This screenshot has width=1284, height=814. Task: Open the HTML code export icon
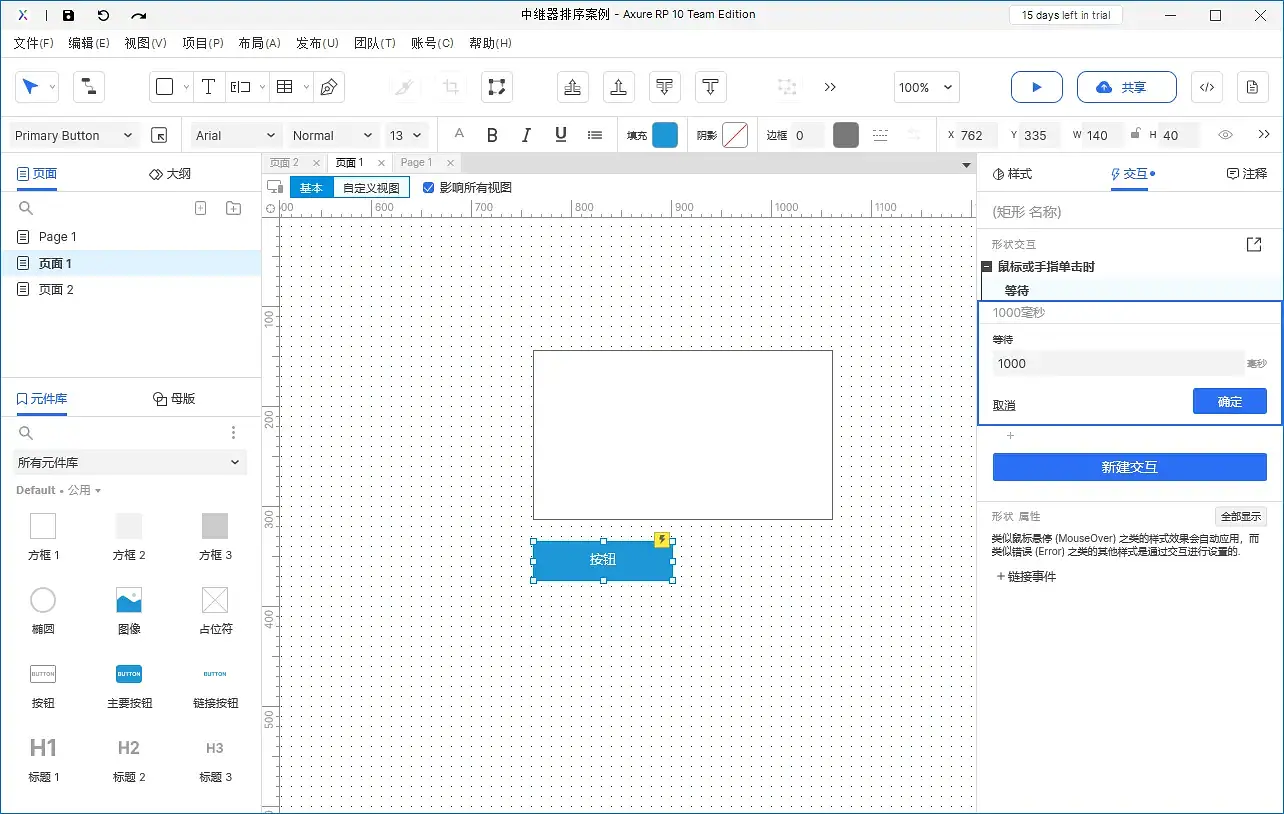click(x=1207, y=88)
